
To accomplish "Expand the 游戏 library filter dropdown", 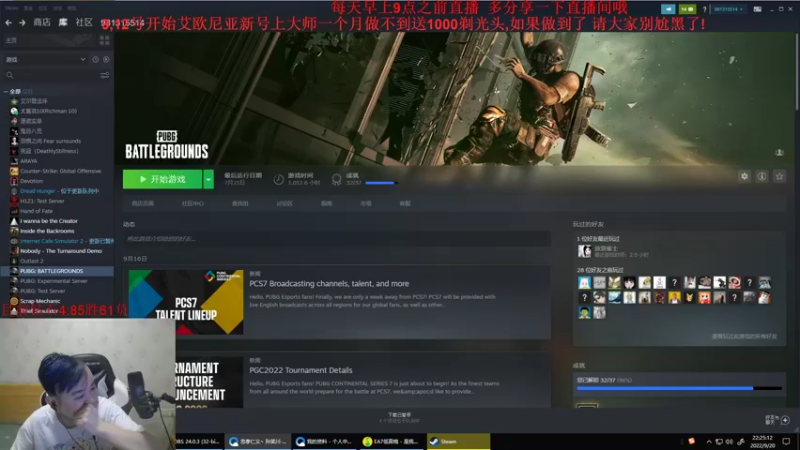I will [45, 60].
